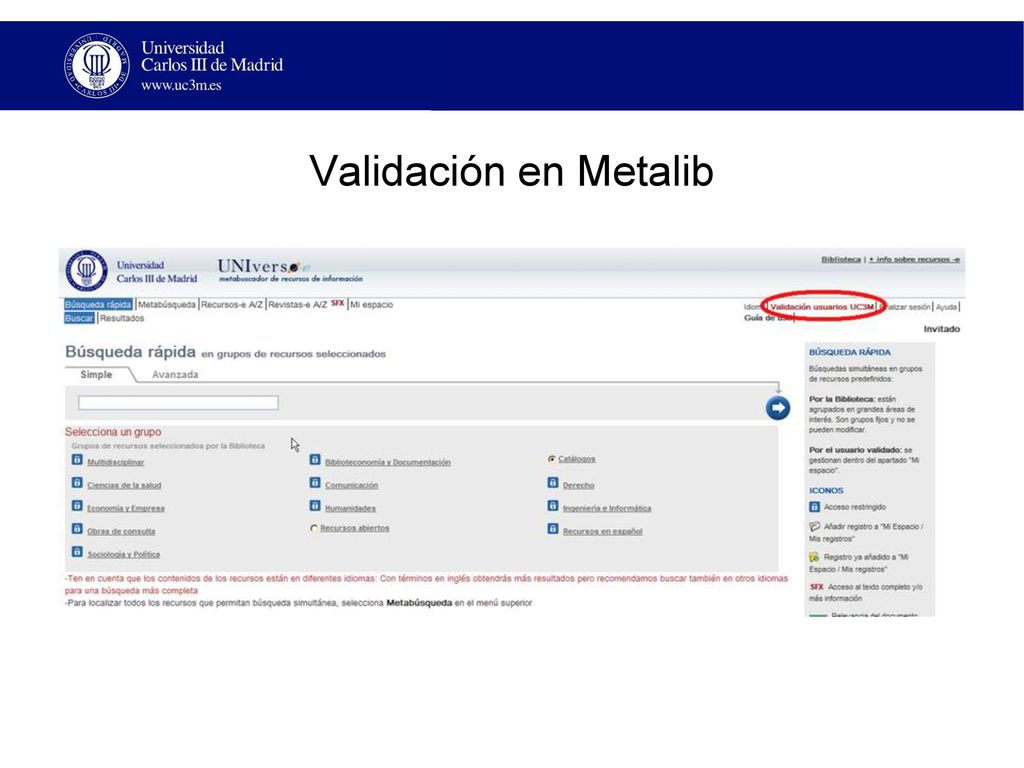This screenshot has width=1024, height=768.
Task: Open the Biblioteconomía y Documentación link
Action: [388, 462]
